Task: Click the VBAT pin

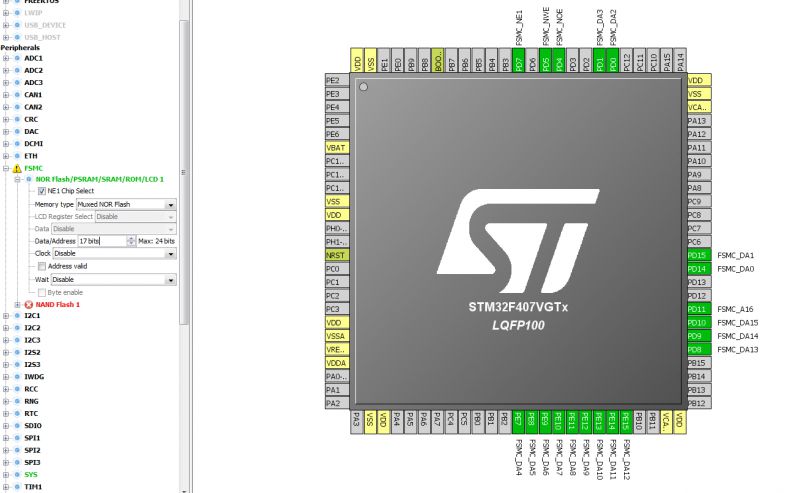Action: tap(337, 148)
